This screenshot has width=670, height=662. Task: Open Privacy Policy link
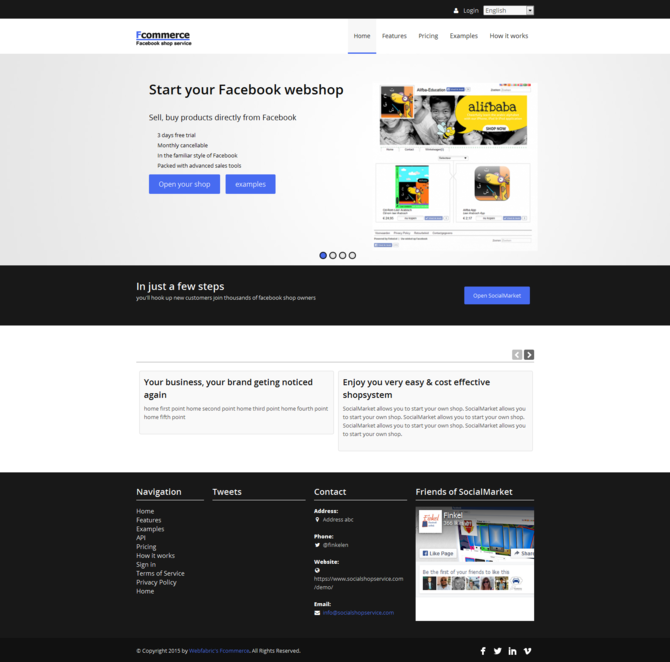156,583
